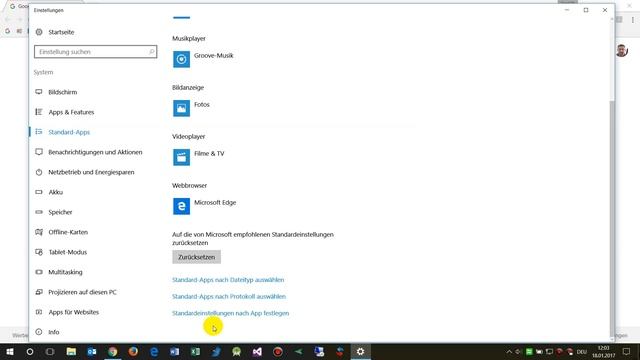Open Speicher settings page
Image resolution: width=640 pixels, height=360 pixels.
(x=60, y=212)
